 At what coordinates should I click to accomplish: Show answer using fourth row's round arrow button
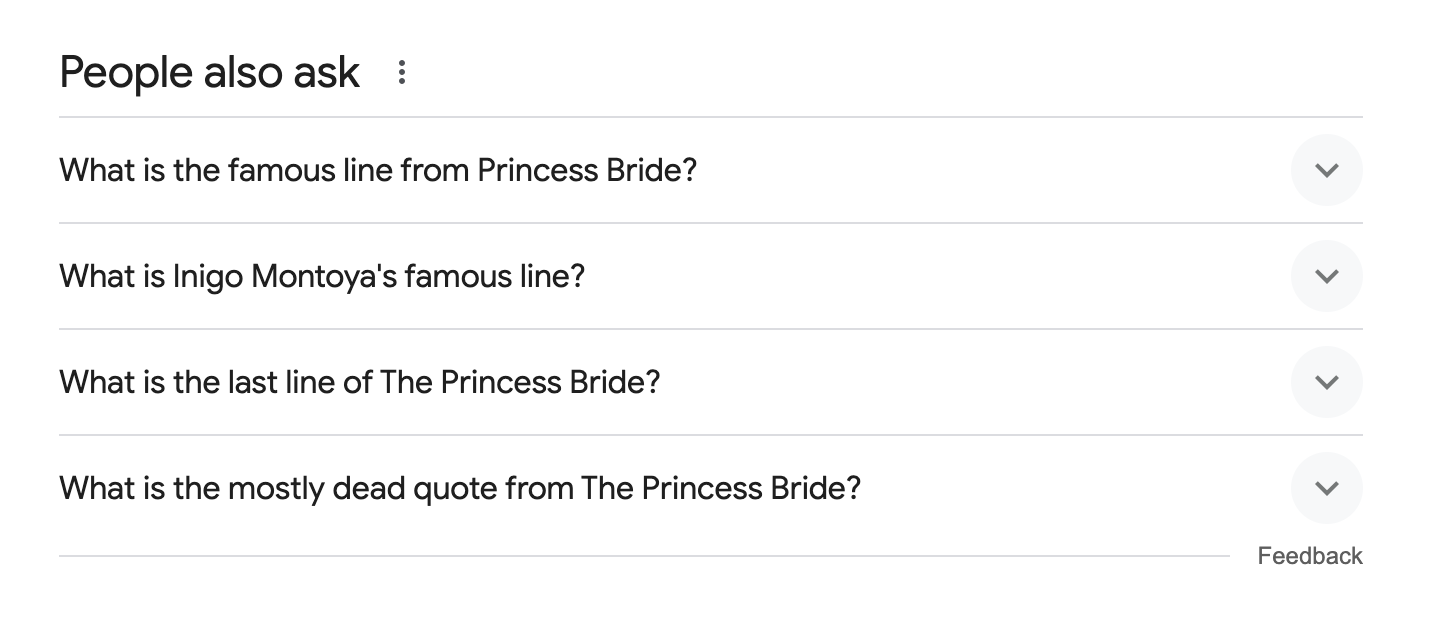click(1326, 488)
